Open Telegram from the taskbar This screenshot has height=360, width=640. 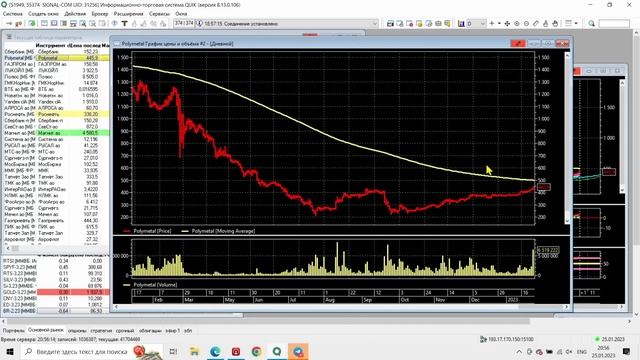point(298,351)
